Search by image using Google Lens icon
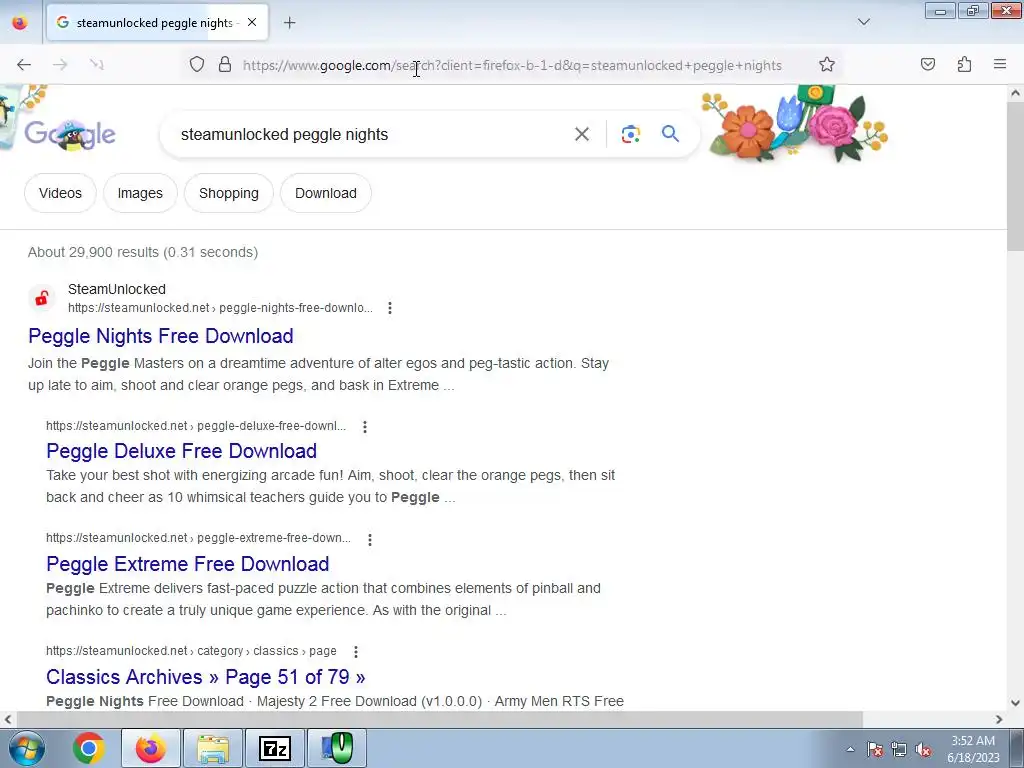Viewport: 1024px width, 768px height. (630, 134)
